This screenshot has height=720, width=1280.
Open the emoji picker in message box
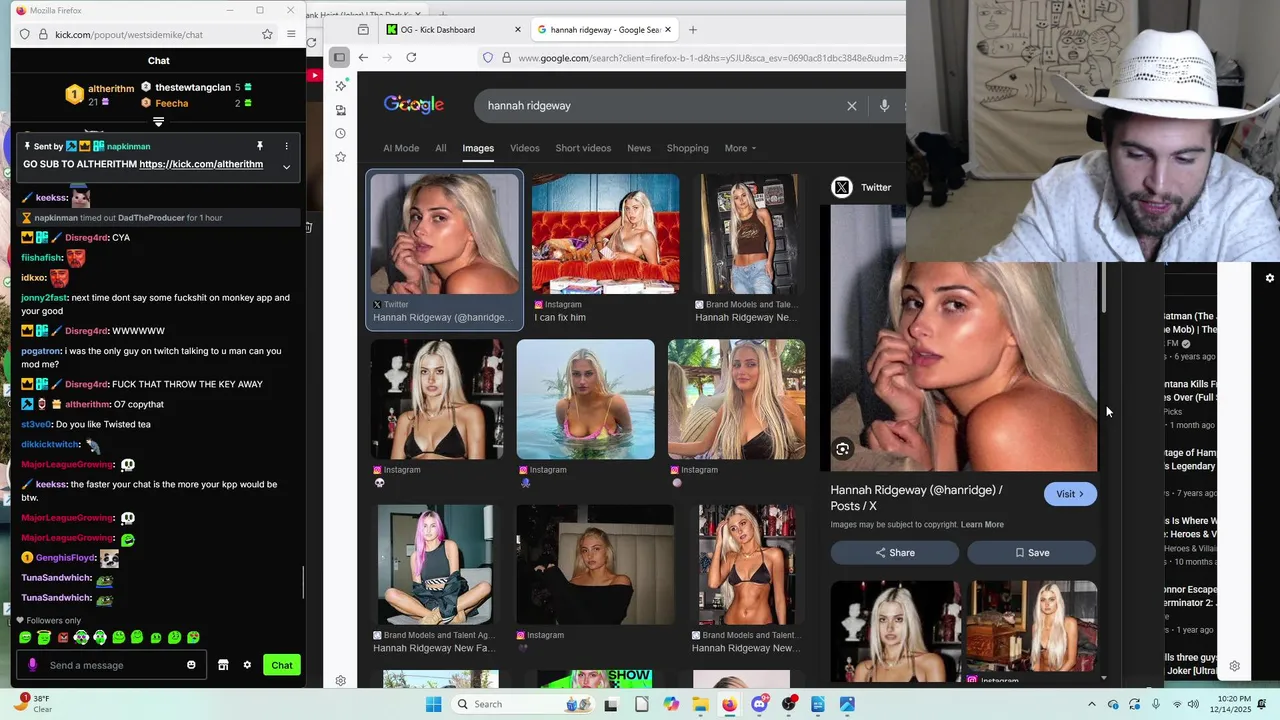(x=191, y=665)
